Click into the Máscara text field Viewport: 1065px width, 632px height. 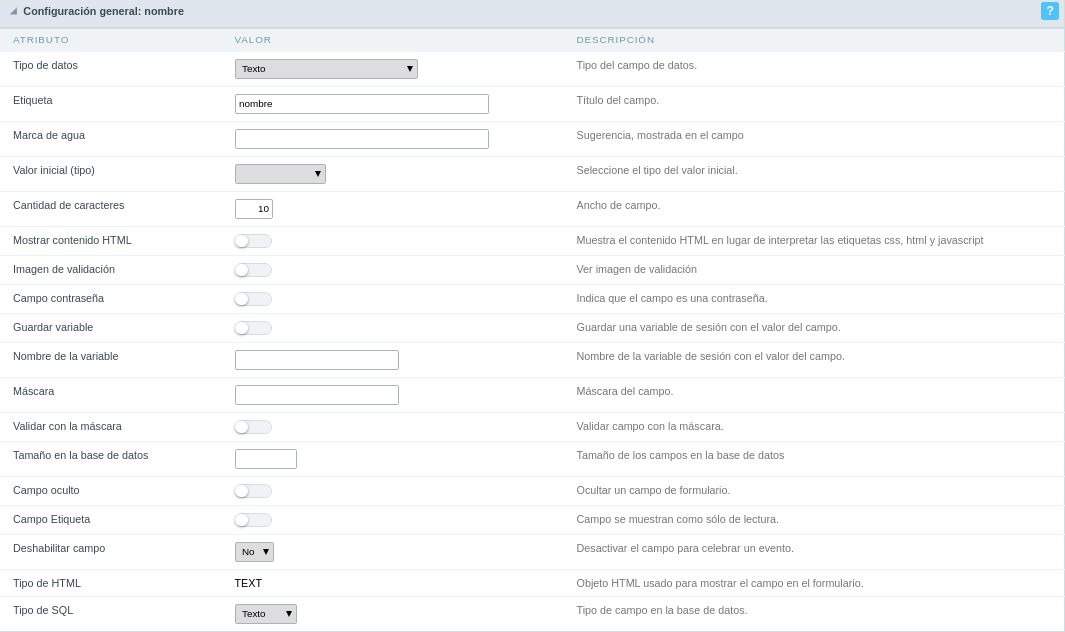coord(316,395)
